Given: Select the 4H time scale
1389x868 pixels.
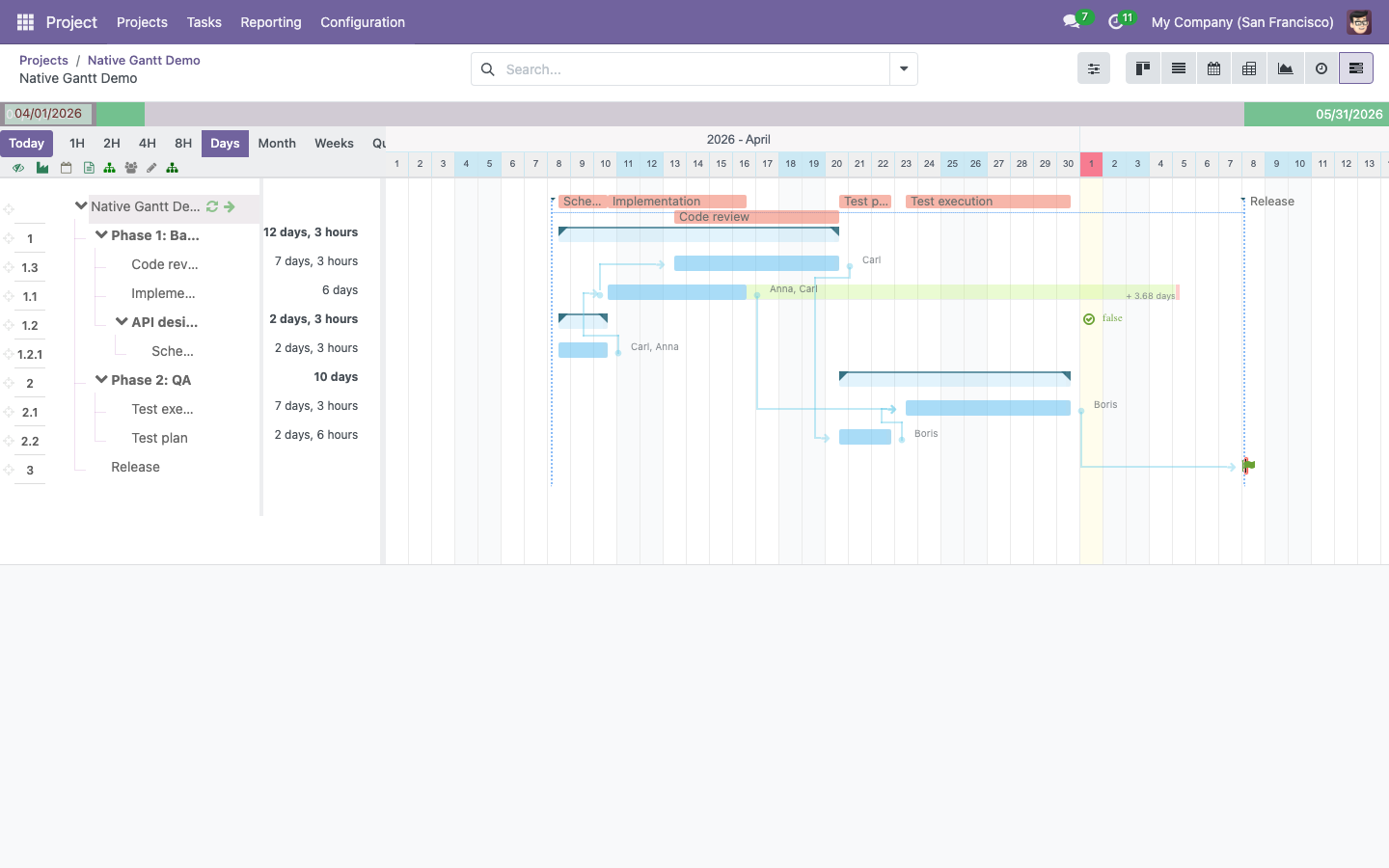Looking at the screenshot, I should (x=148, y=143).
